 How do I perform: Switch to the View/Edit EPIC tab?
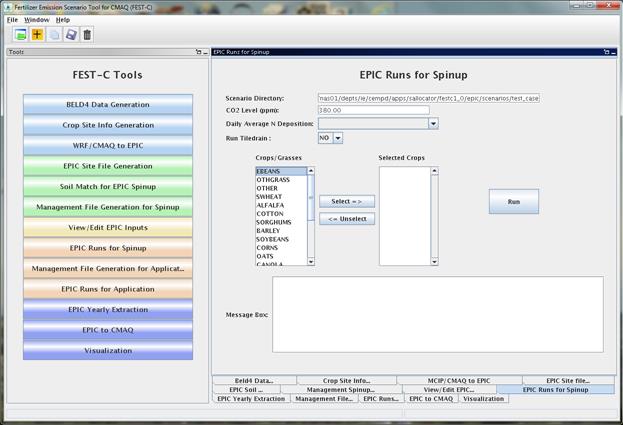pos(449,390)
